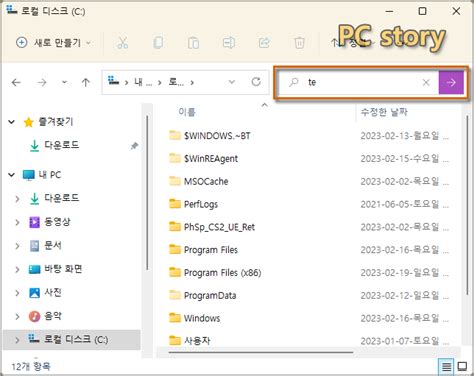This screenshot has height=376, width=474.
Task: Click the horizontal scrollbar of file list
Action: (x=261, y=352)
